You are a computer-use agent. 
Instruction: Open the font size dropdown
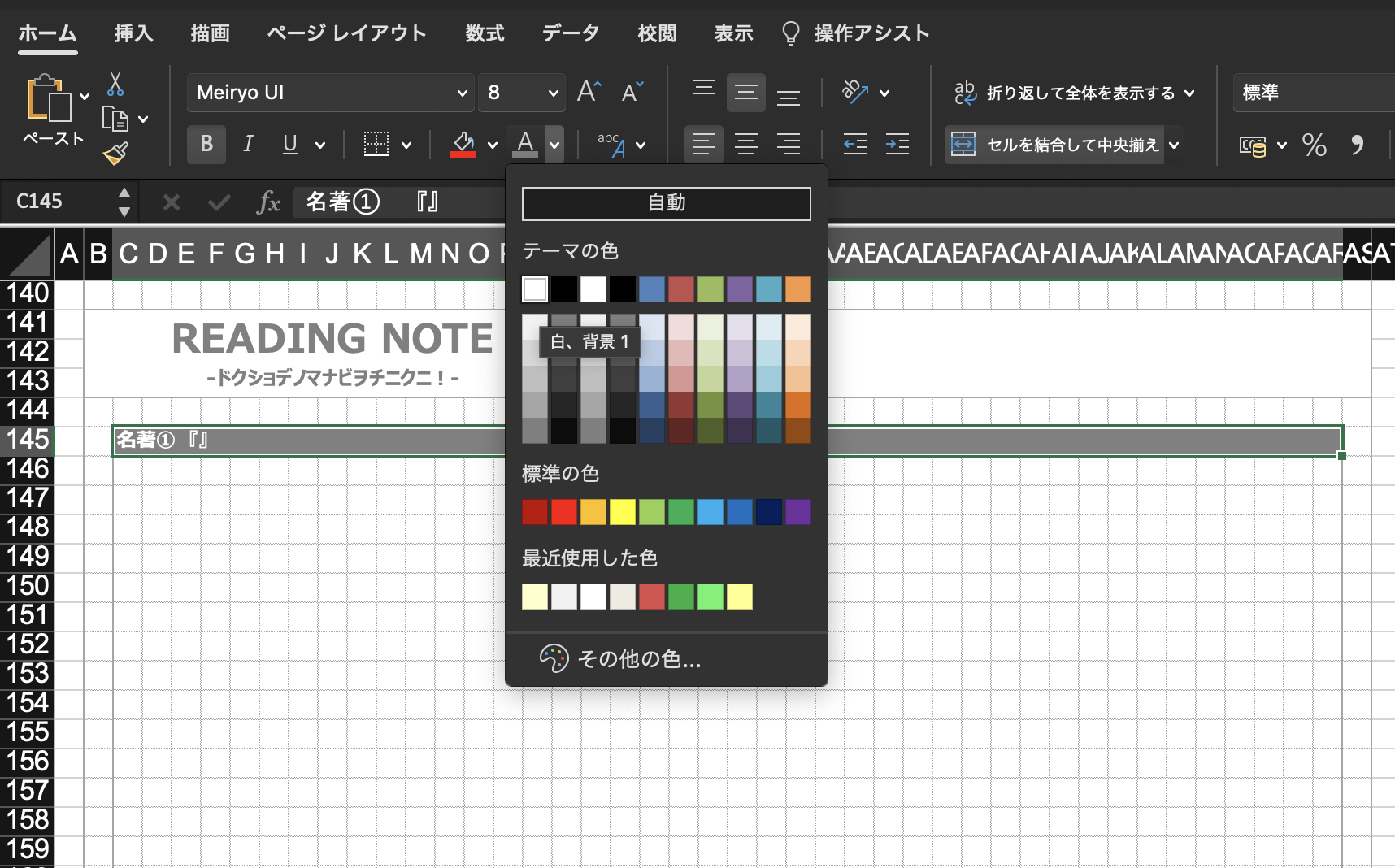pyautogui.click(x=553, y=93)
